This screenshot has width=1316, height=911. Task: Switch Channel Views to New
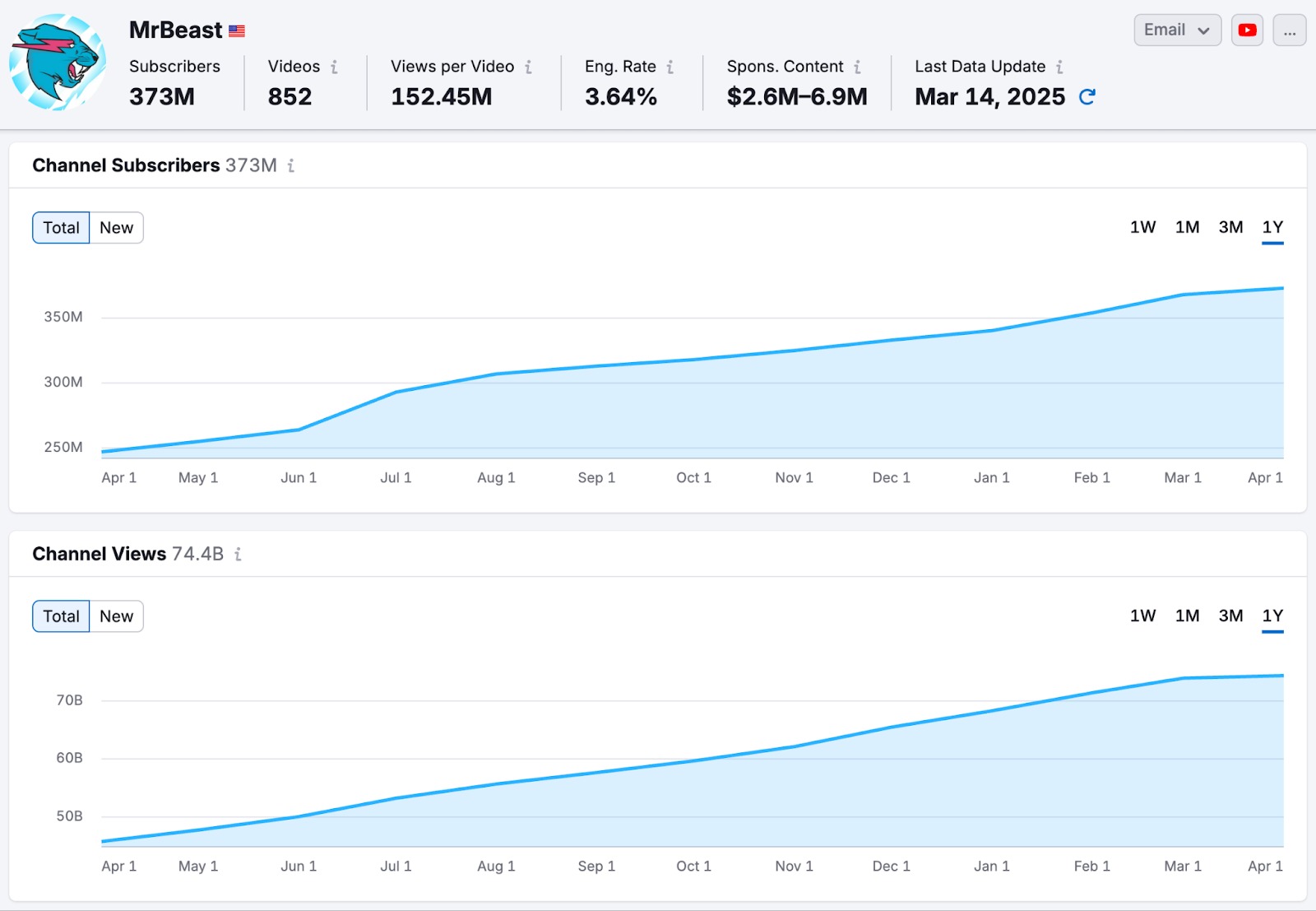click(117, 616)
